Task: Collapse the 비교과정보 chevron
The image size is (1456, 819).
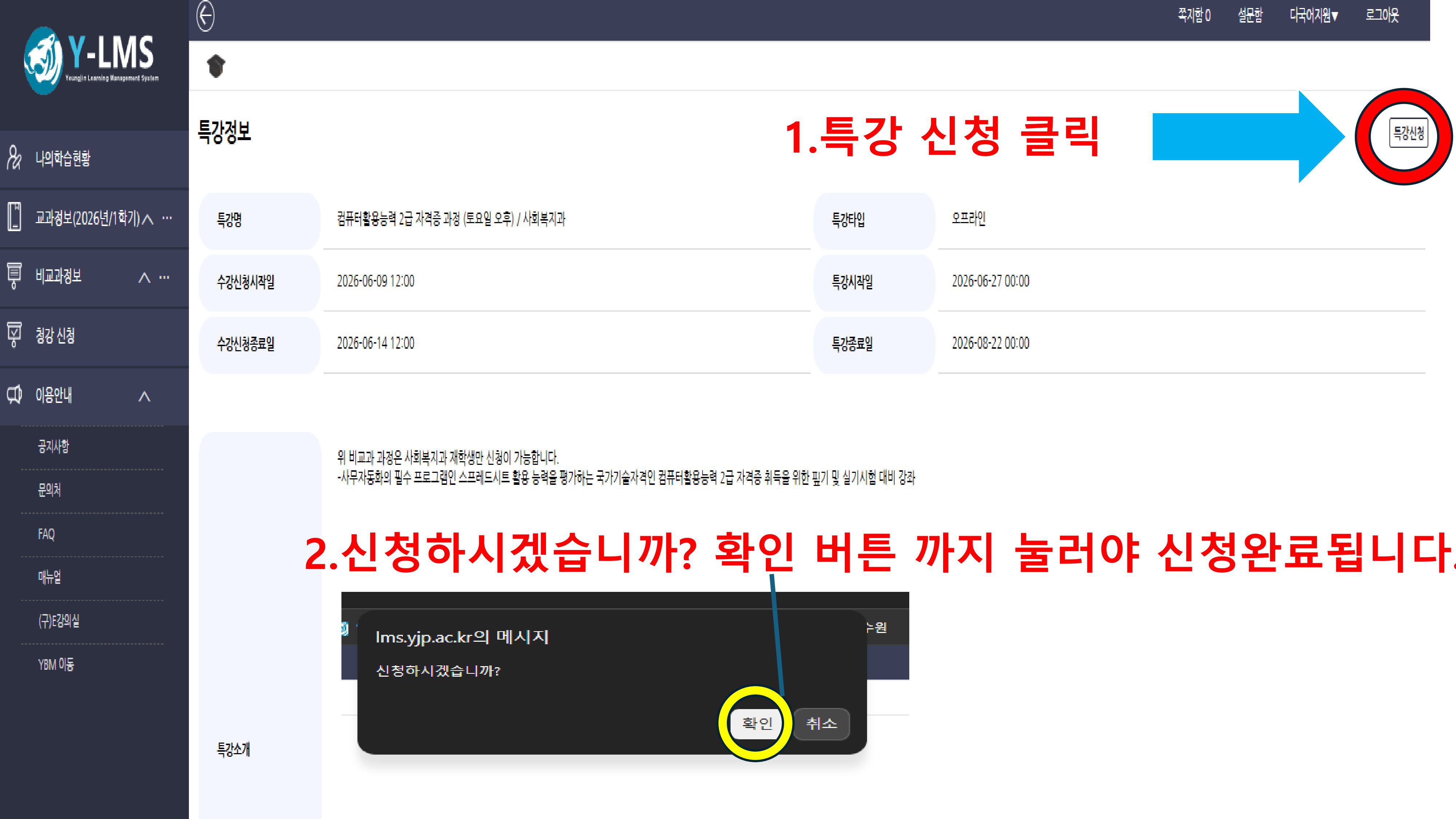Action: 145,277
